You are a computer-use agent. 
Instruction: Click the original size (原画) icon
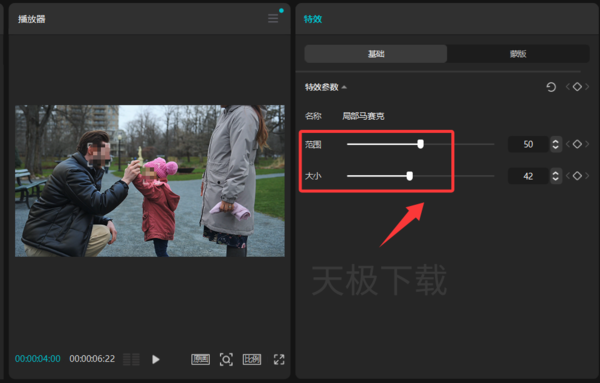201,359
